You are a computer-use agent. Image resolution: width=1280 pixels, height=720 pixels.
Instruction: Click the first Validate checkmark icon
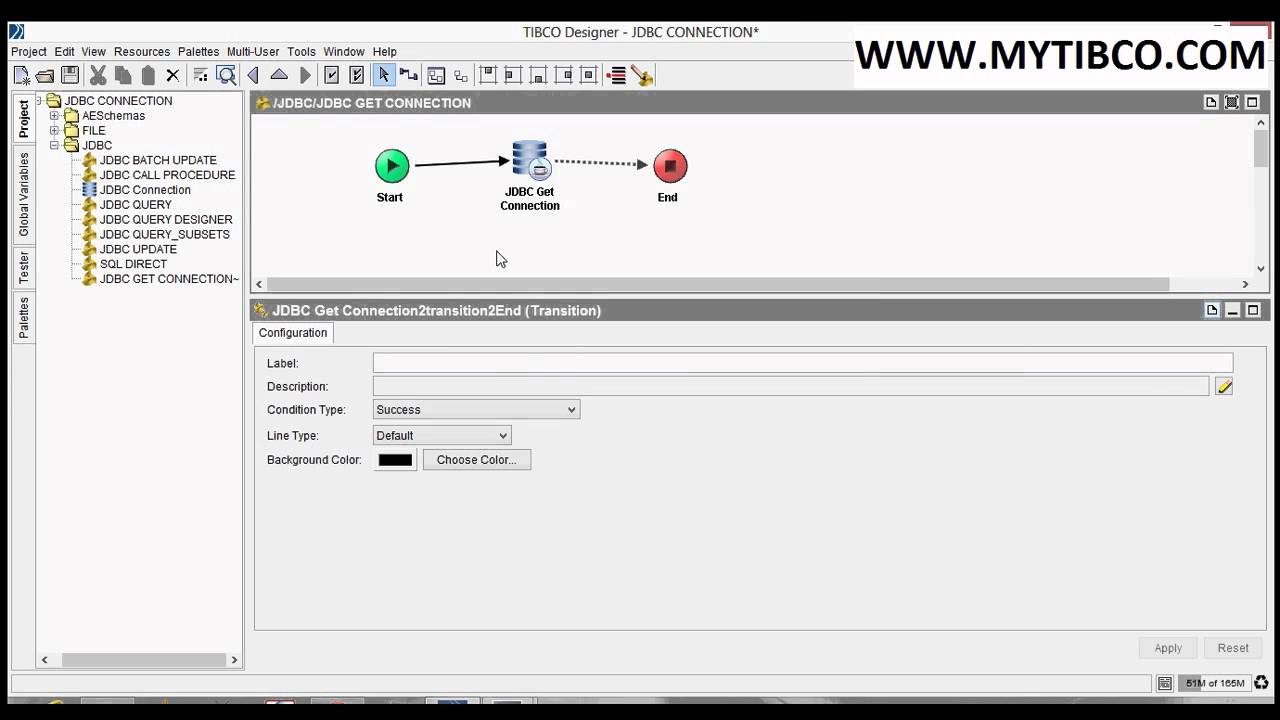[x=332, y=75]
